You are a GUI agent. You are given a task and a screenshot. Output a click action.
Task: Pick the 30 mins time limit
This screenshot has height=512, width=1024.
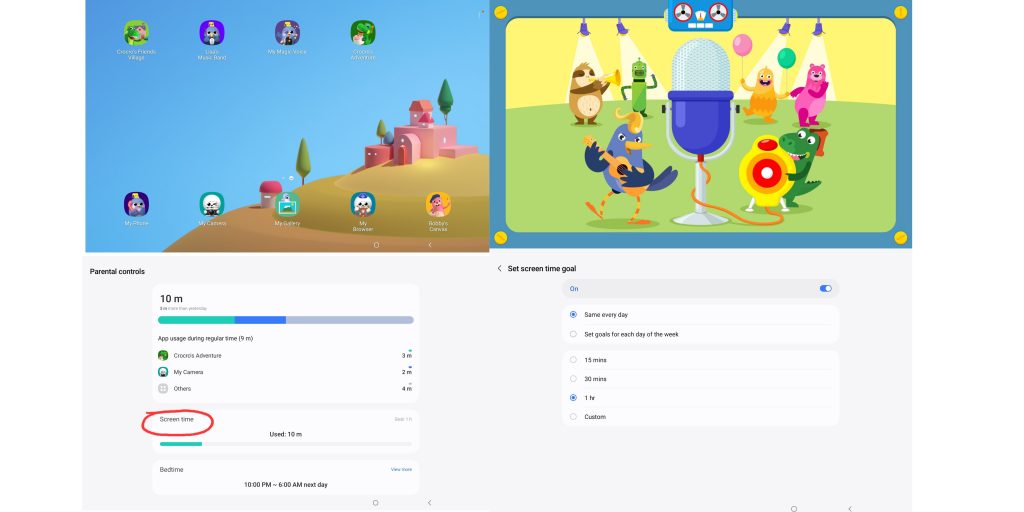tap(573, 379)
